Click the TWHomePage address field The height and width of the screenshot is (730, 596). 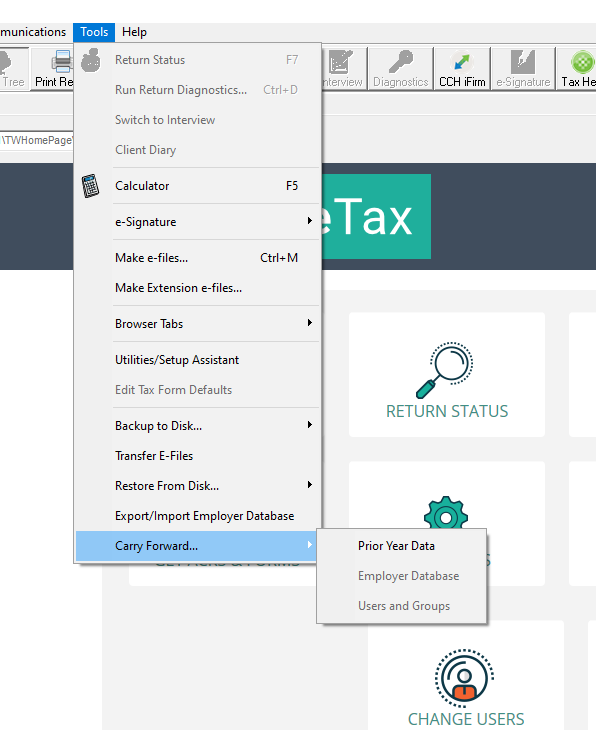pos(36,140)
